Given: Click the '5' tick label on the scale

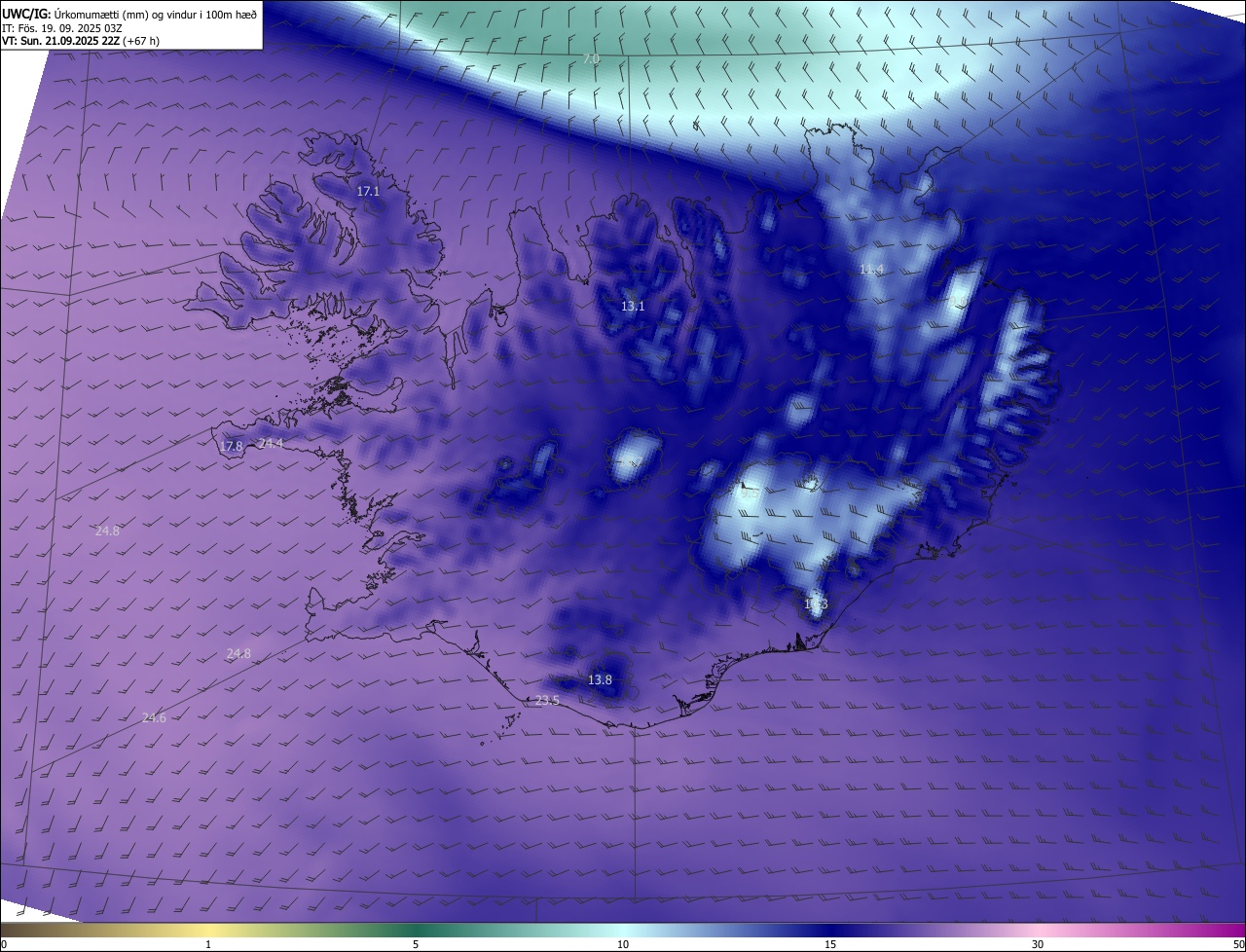Looking at the screenshot, I should tap(416, 945).
